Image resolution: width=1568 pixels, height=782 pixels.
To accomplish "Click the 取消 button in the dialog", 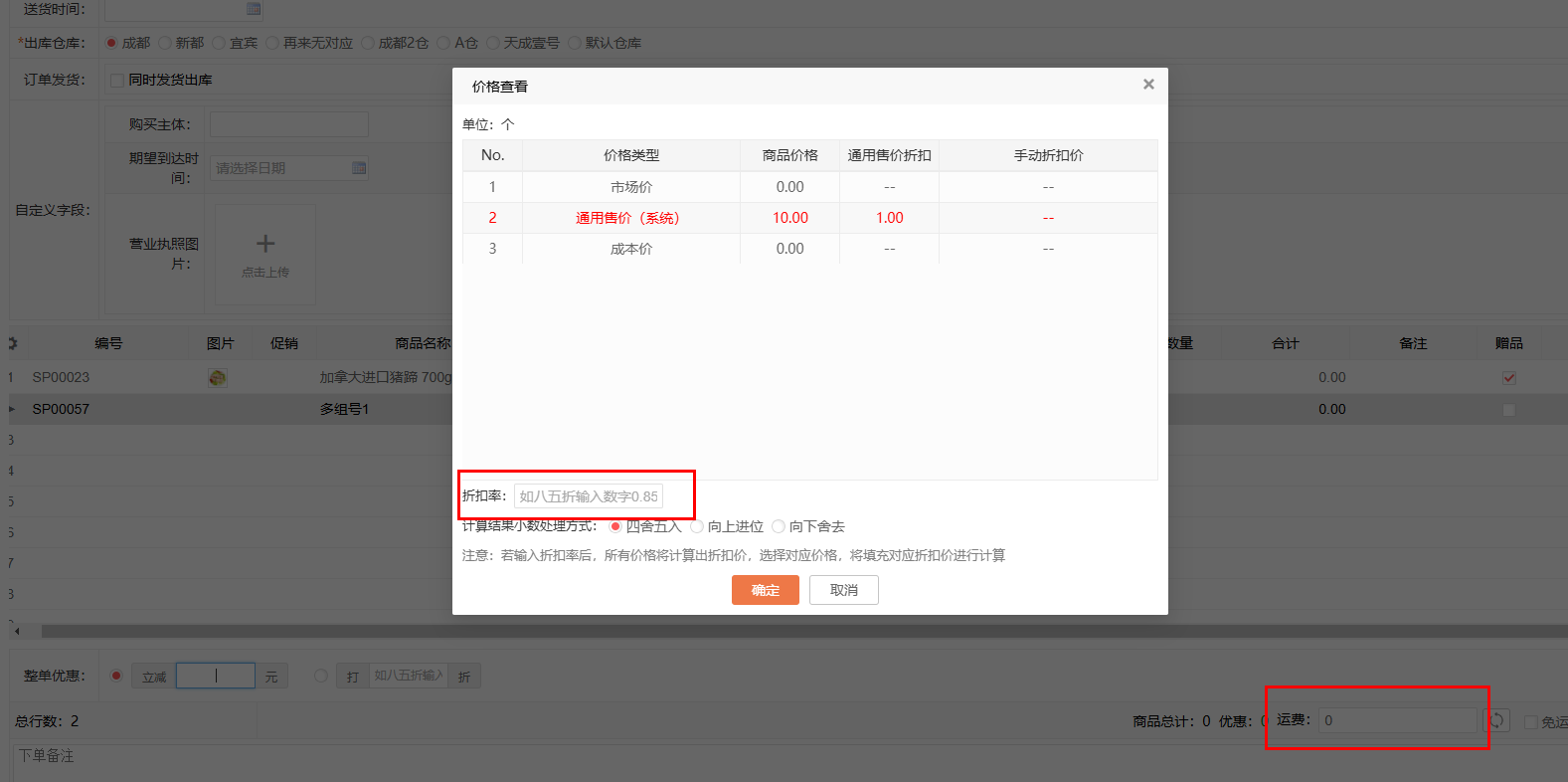I will [843, 590].
